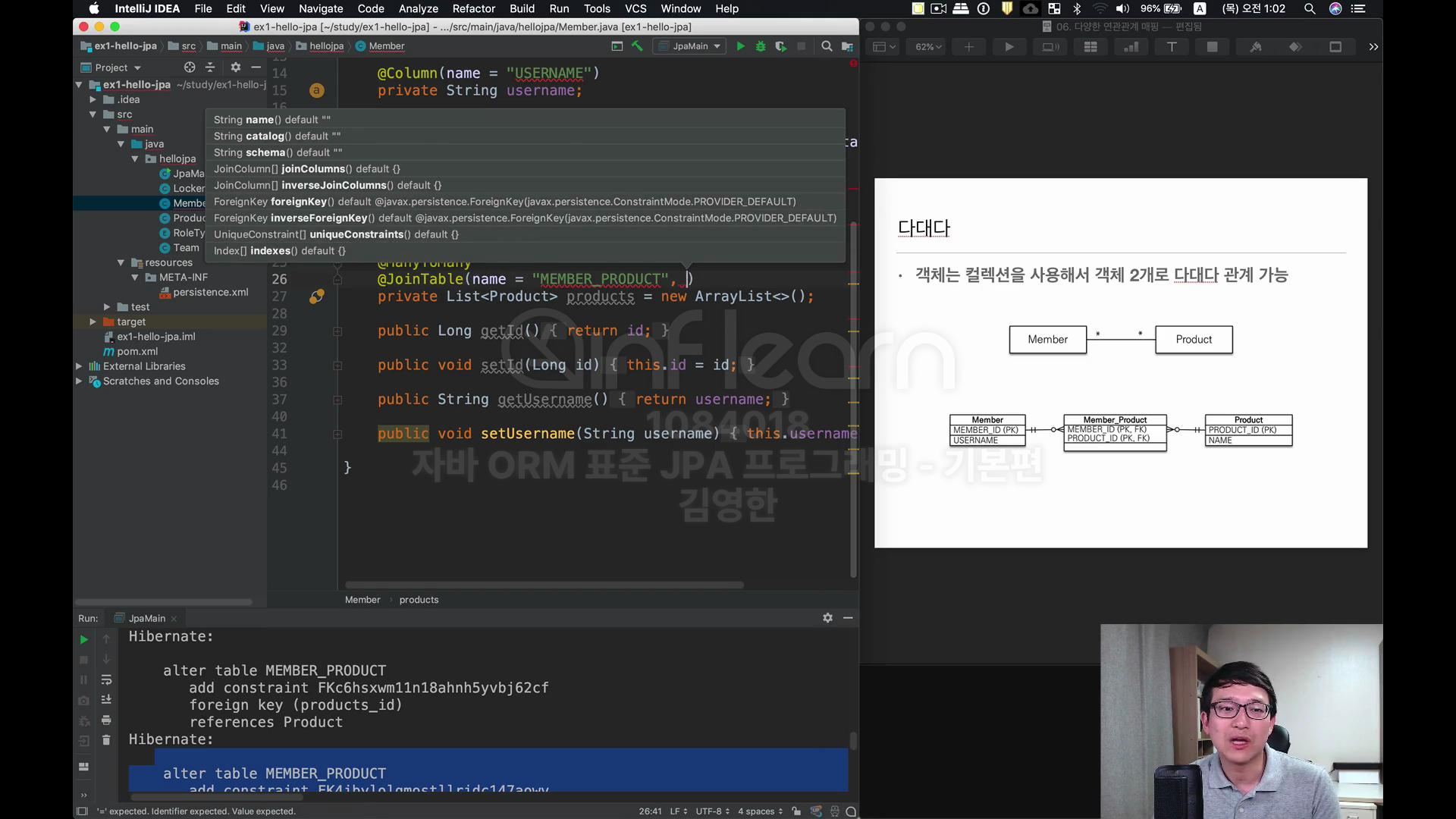Expand External Libraries node

(79, 366)
